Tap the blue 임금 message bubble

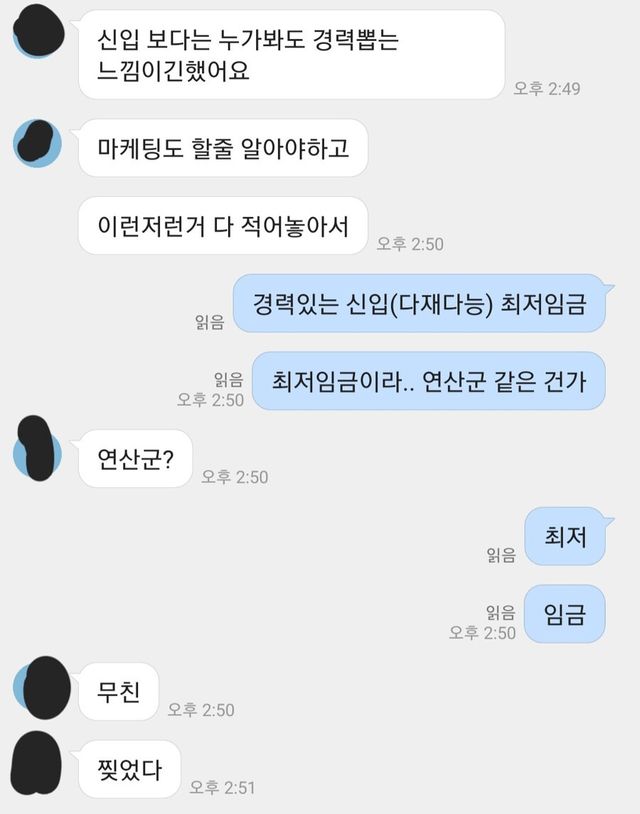[565, 614]
